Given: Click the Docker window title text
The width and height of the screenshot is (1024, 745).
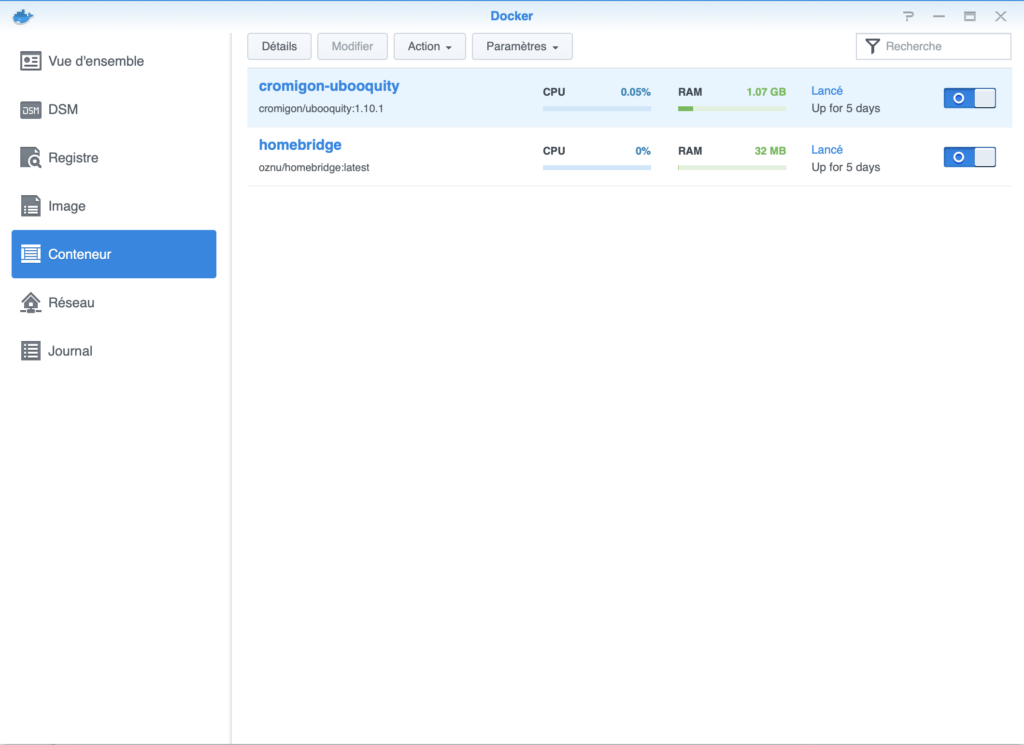Looking at the screenshot, I should (511, 16).
